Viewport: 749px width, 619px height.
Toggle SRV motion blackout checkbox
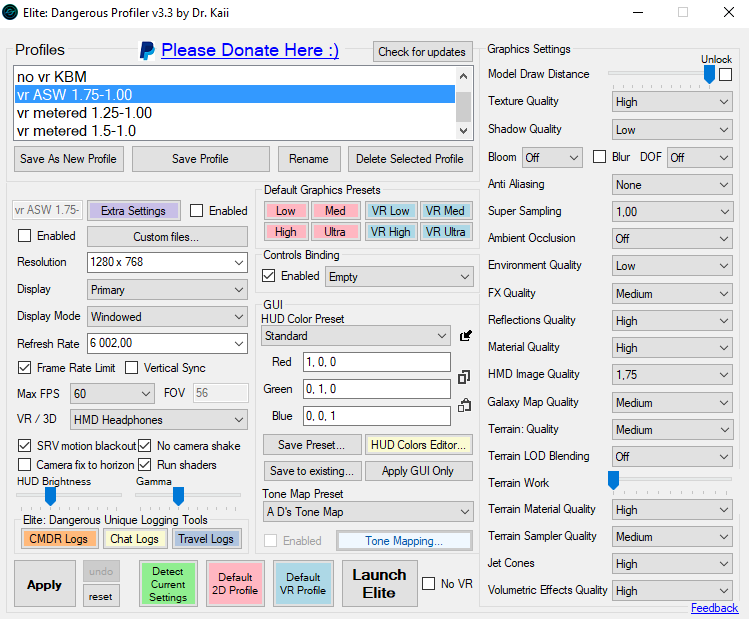24,445
